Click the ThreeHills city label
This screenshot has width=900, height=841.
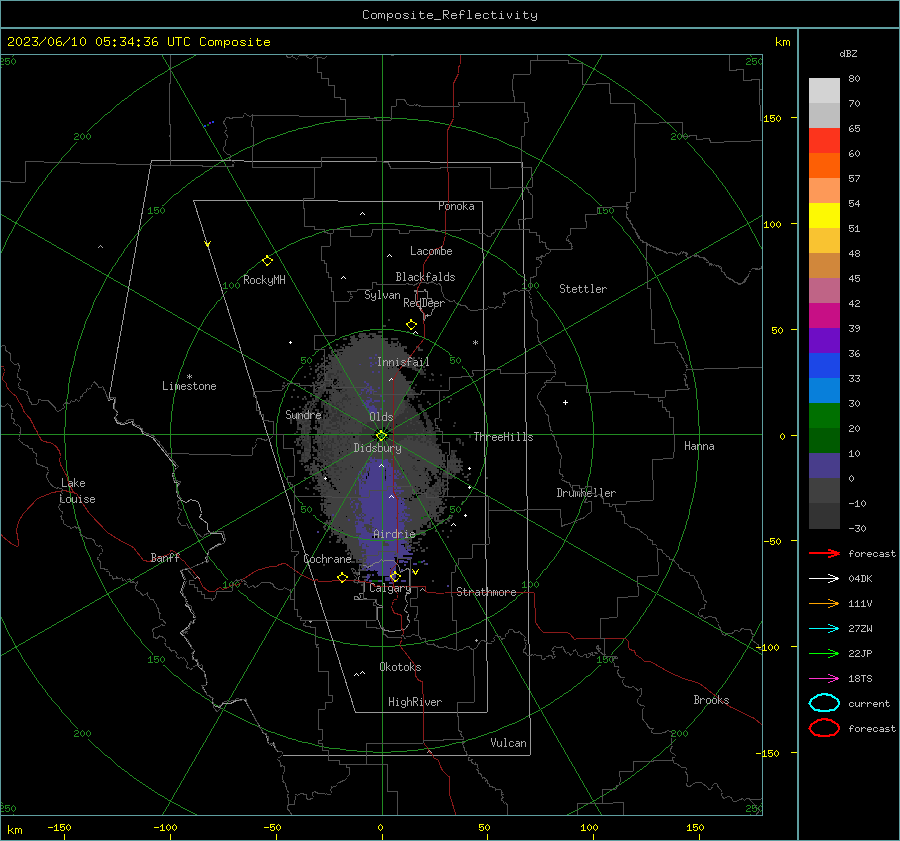pyautogui.click(x=503, y=437)
